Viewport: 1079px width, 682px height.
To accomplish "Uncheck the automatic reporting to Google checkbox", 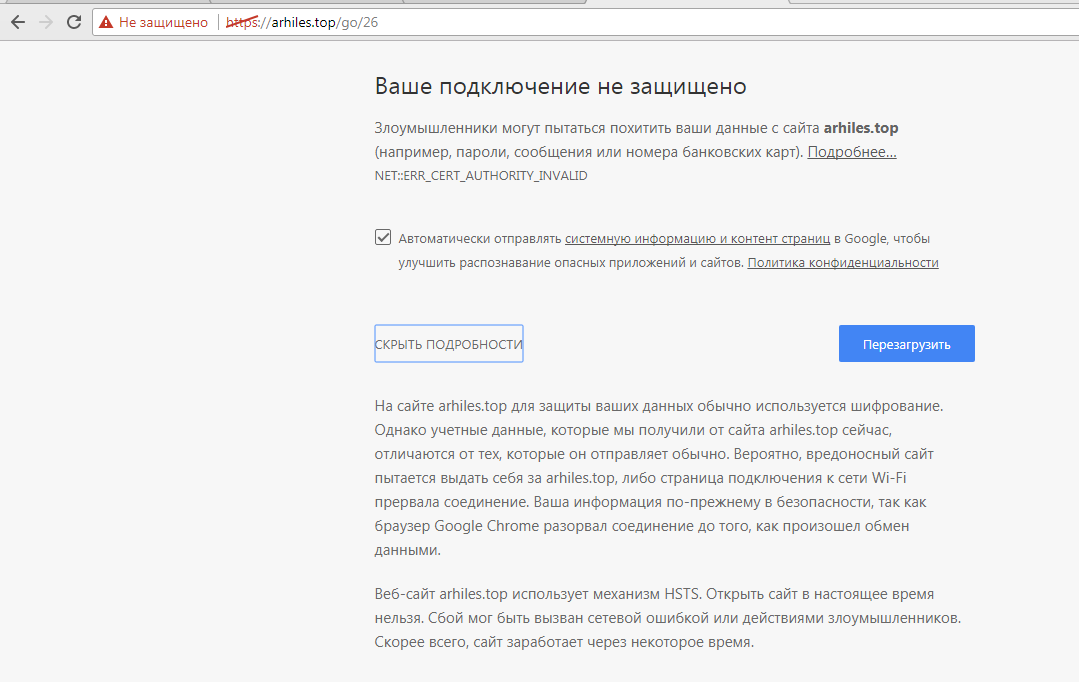I will [x=382, y=238].
